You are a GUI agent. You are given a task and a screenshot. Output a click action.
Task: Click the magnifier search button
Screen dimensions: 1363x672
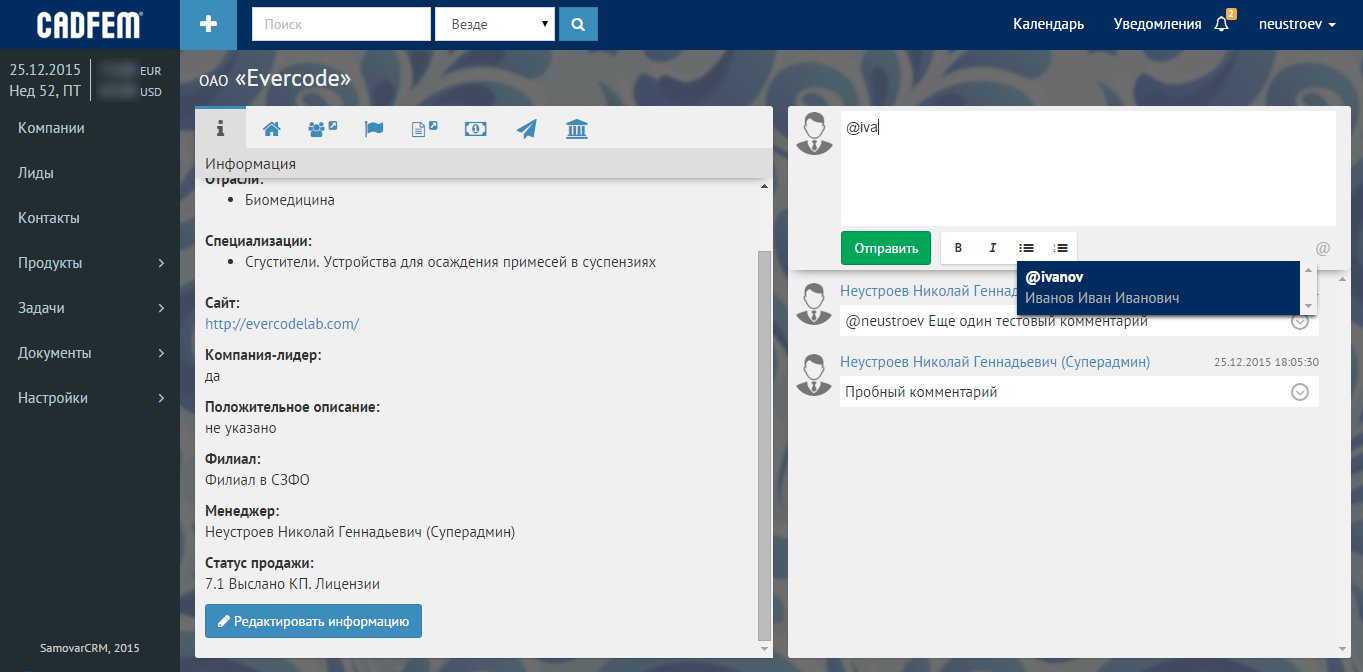(x=578, y=24)
